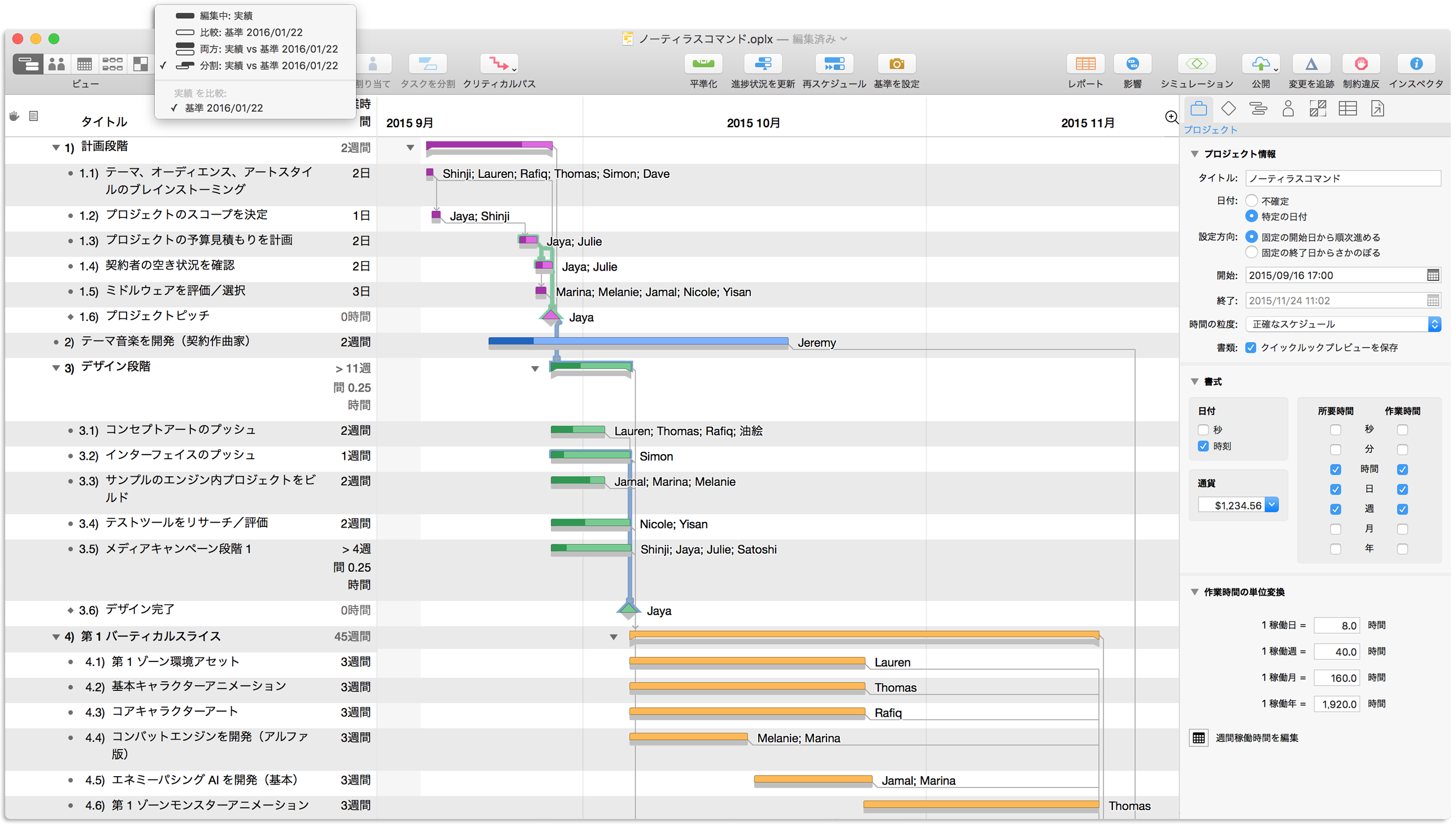This screenshot has width=1456, height=827.
Task: Collapse the デザイン段階 group triangle
Action: coord(56,368)
